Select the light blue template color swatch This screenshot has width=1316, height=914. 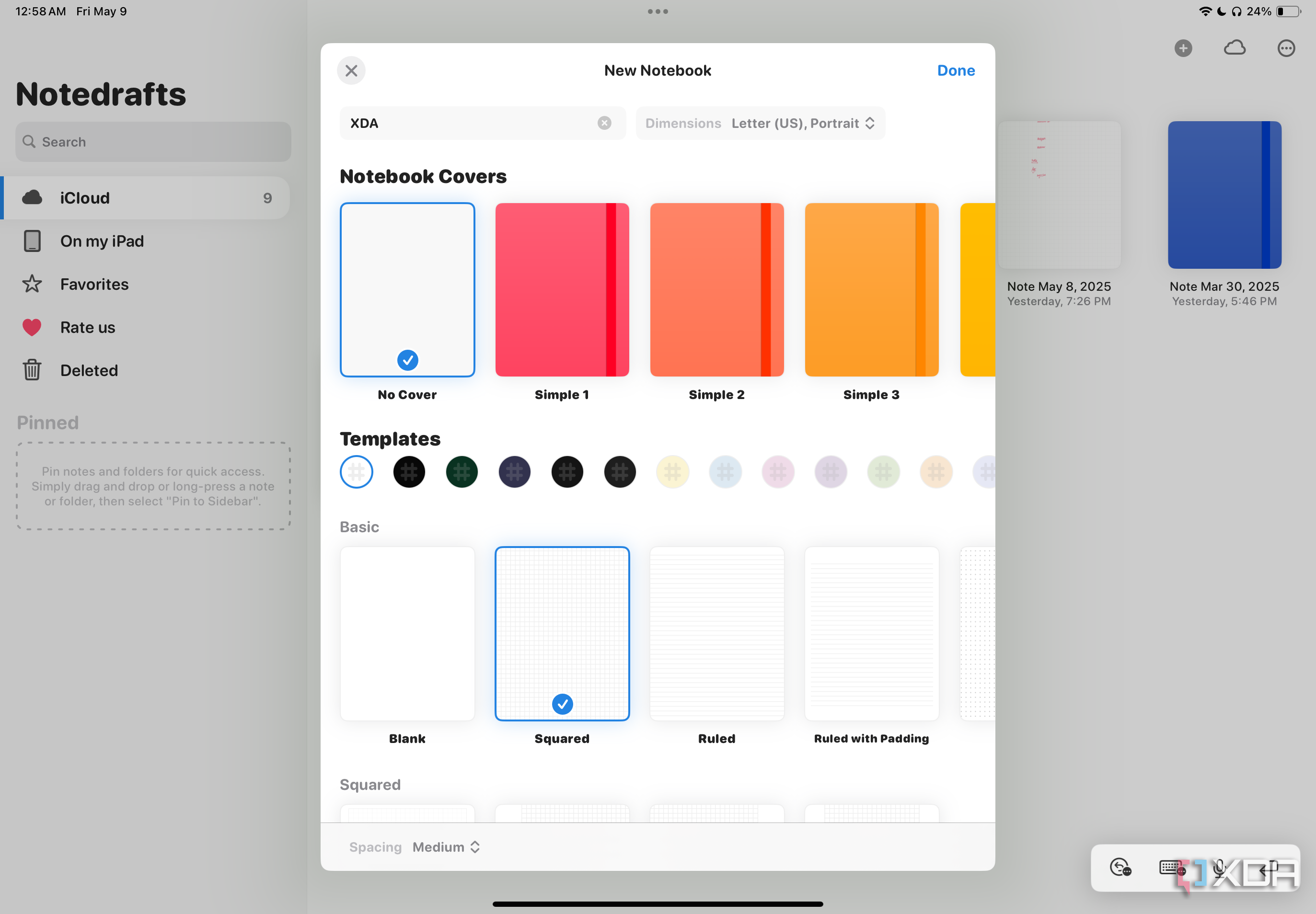(725, 472)
